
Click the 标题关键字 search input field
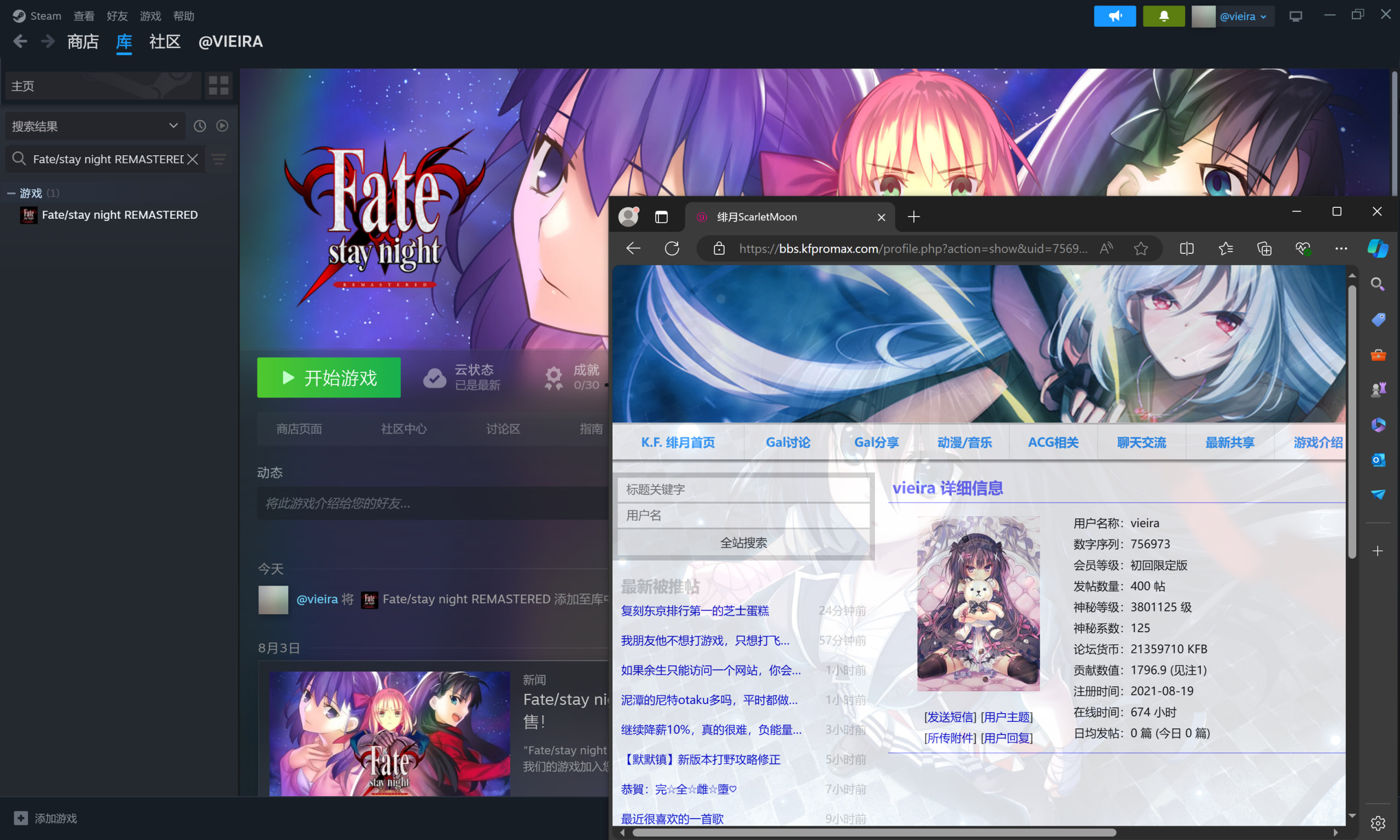coord(743,489)
